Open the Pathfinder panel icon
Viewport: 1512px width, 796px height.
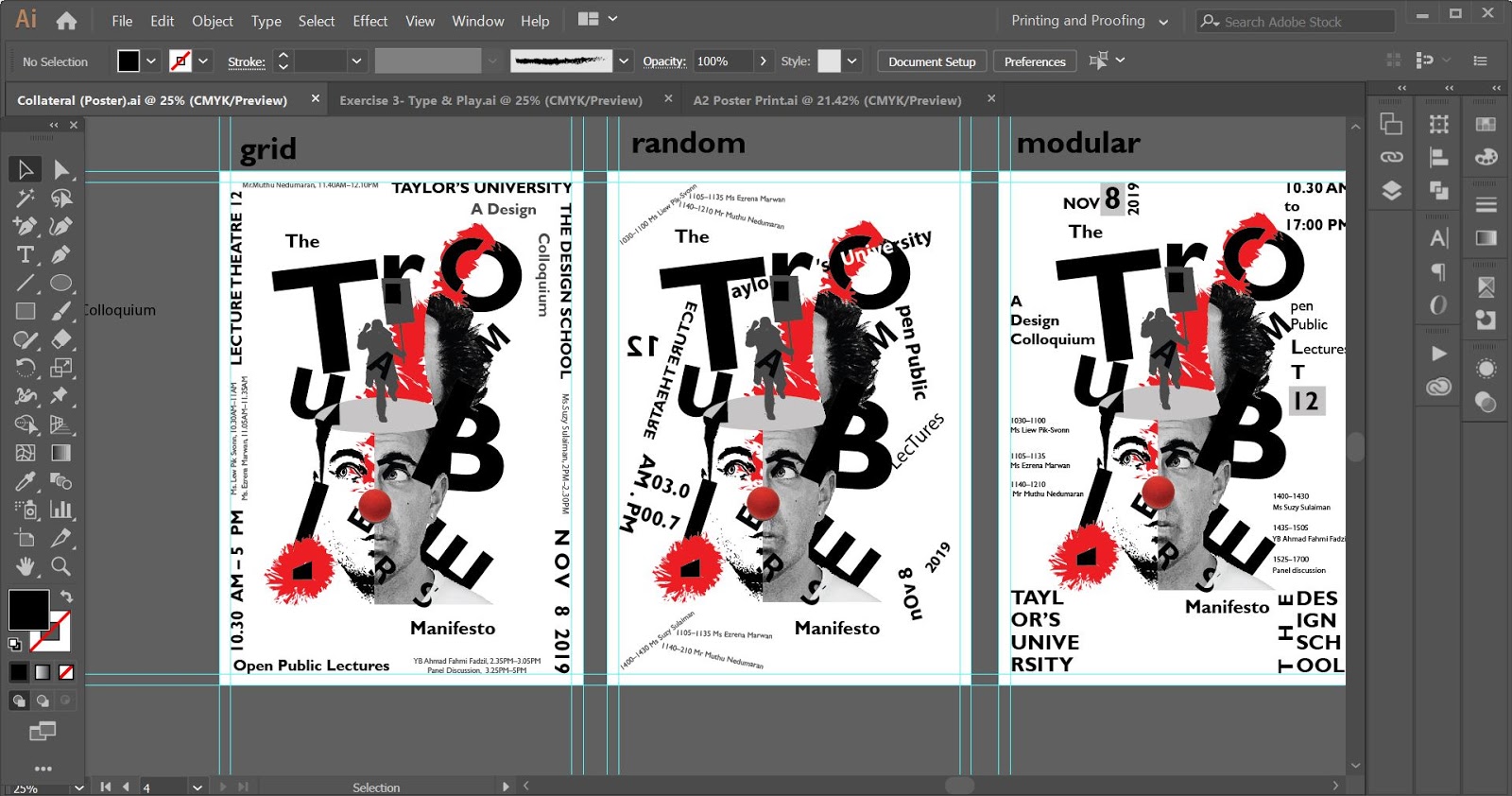click(x=1439, y=191)
